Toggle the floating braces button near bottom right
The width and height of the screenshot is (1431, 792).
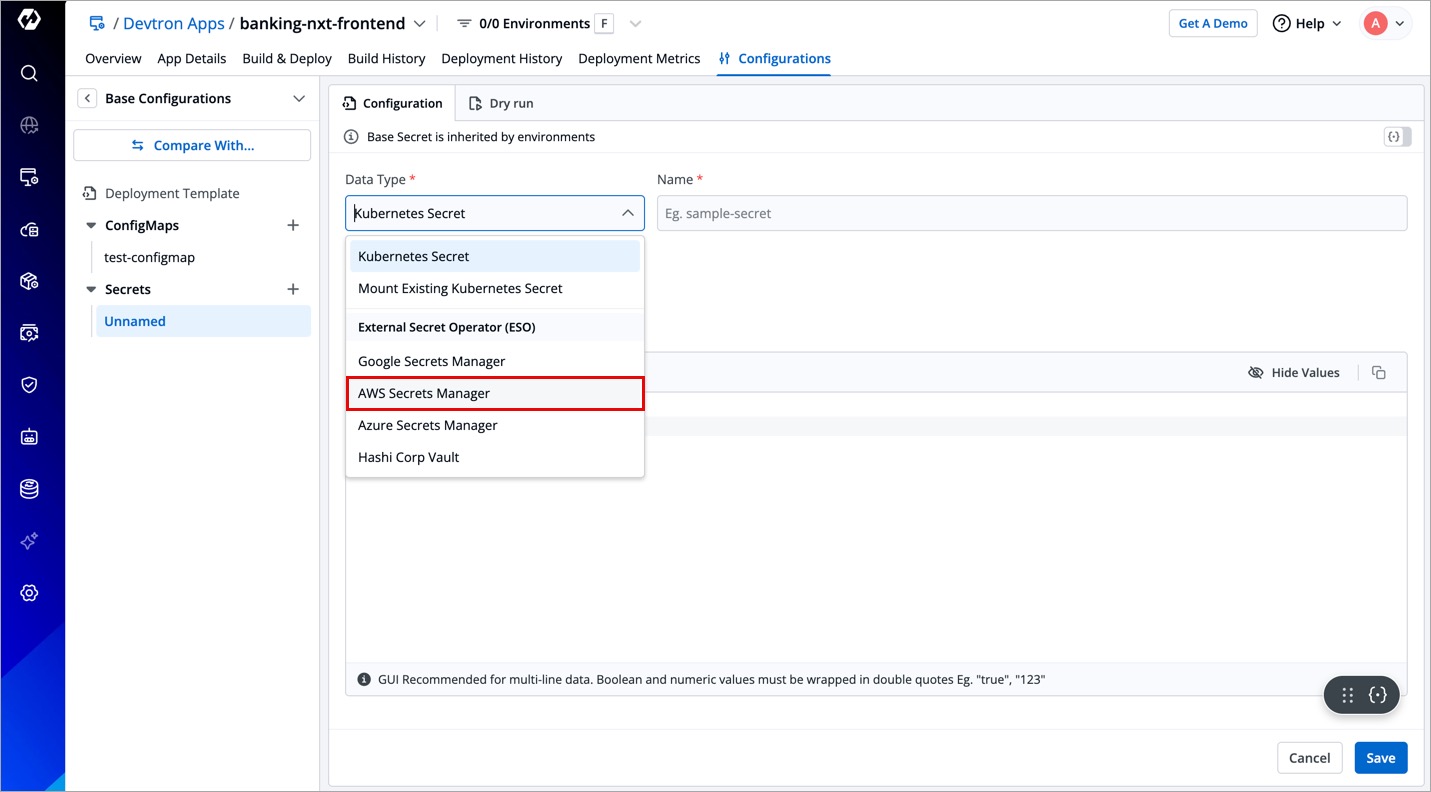coord(1378,695)
